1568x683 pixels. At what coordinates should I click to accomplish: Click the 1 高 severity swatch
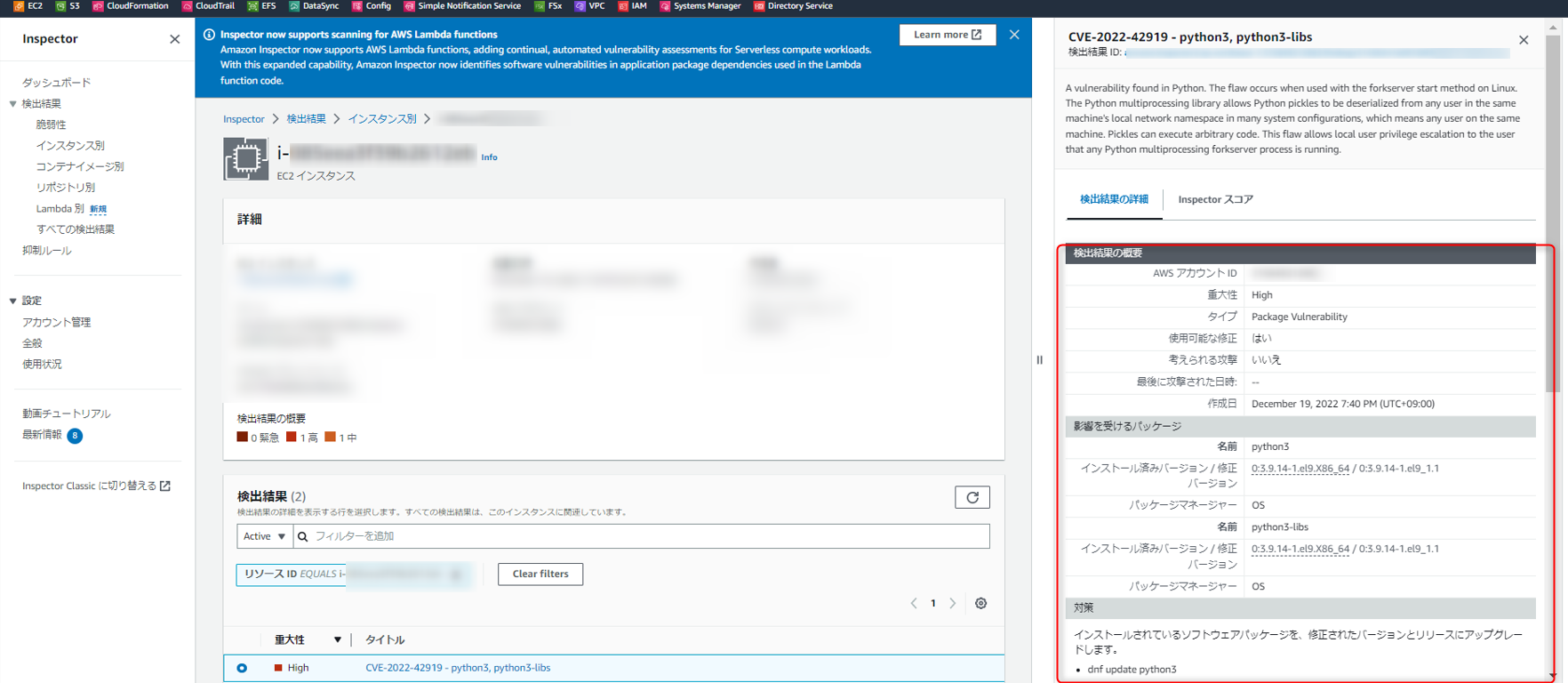(x=291, y=437)
